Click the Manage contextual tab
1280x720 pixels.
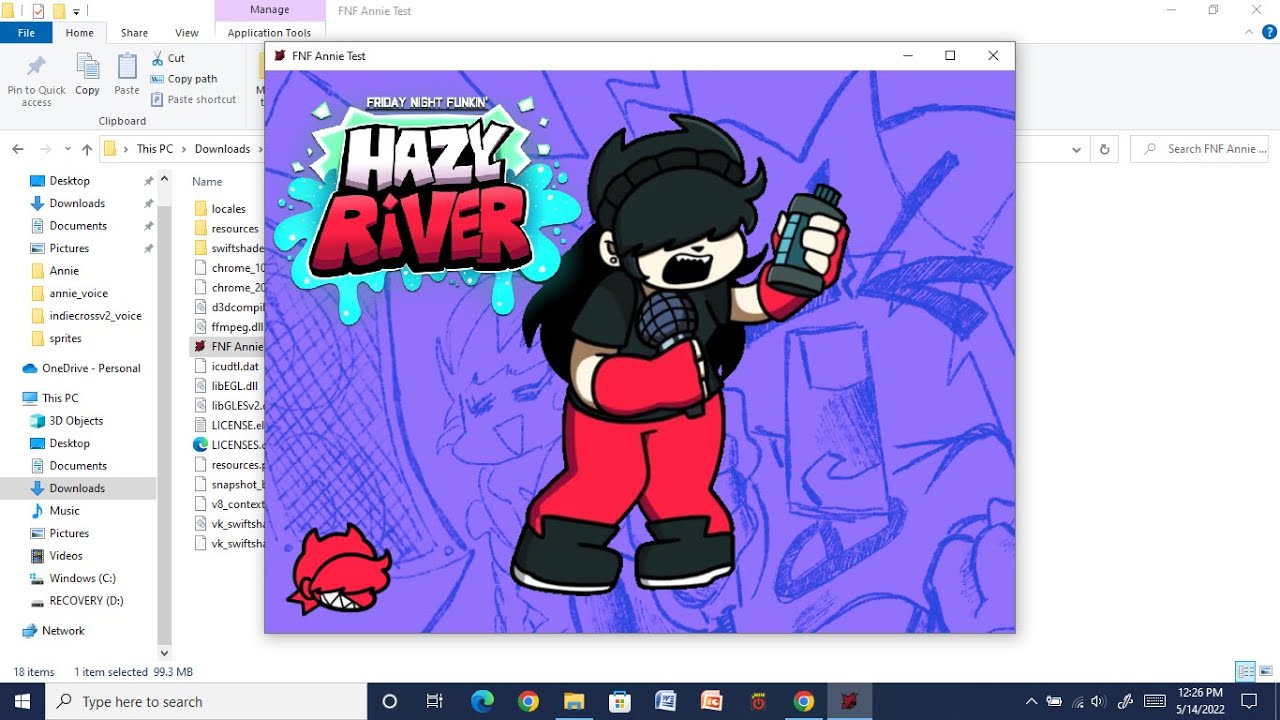click(x=269, y=10)
